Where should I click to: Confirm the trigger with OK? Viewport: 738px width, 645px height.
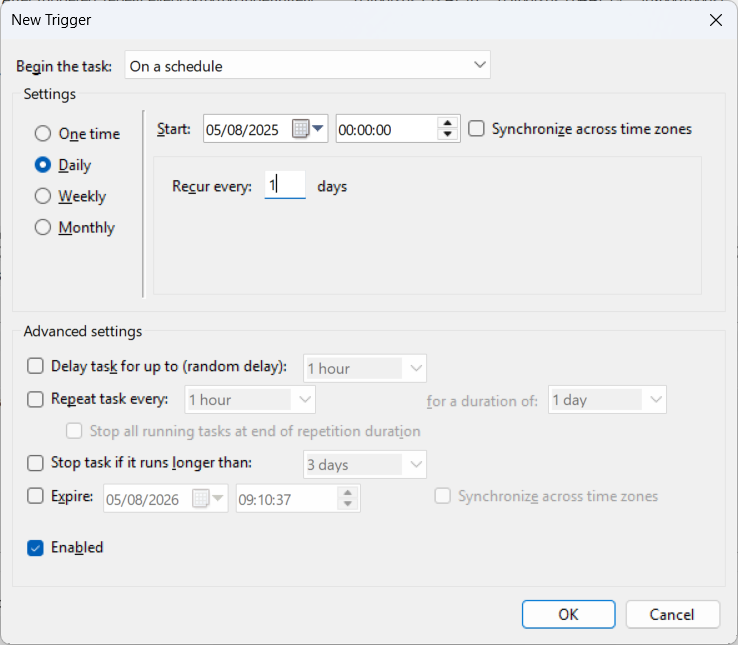[568, 614]
